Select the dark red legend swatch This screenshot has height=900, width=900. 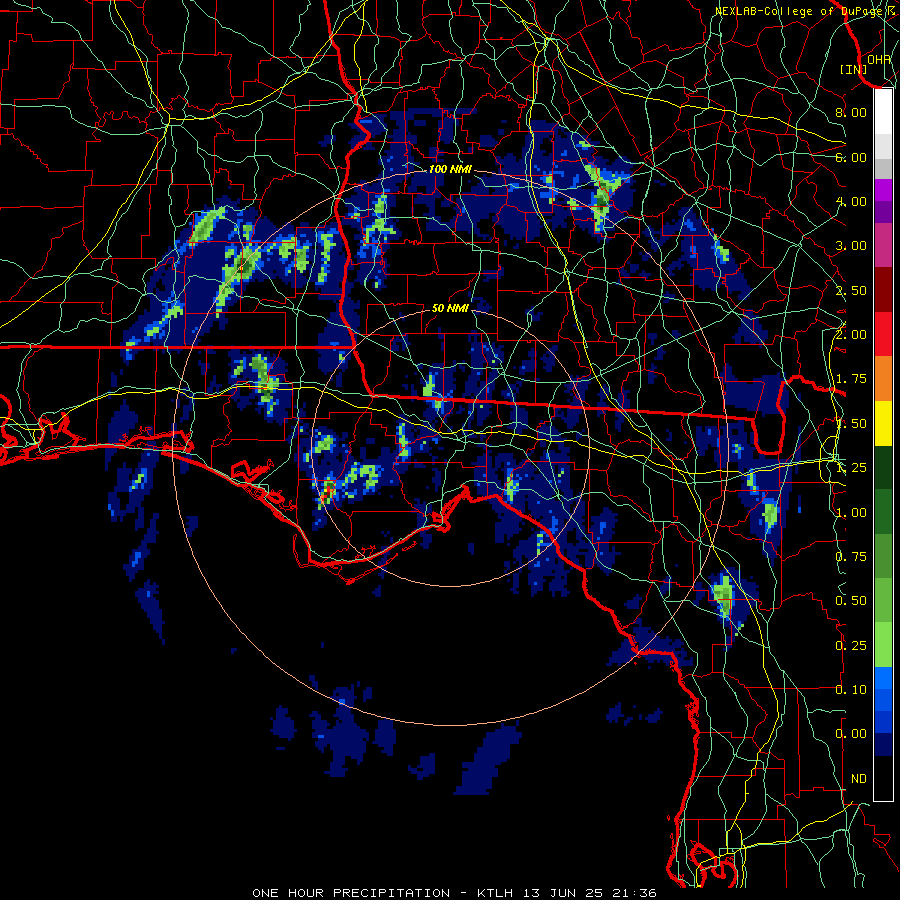[883, 290]
